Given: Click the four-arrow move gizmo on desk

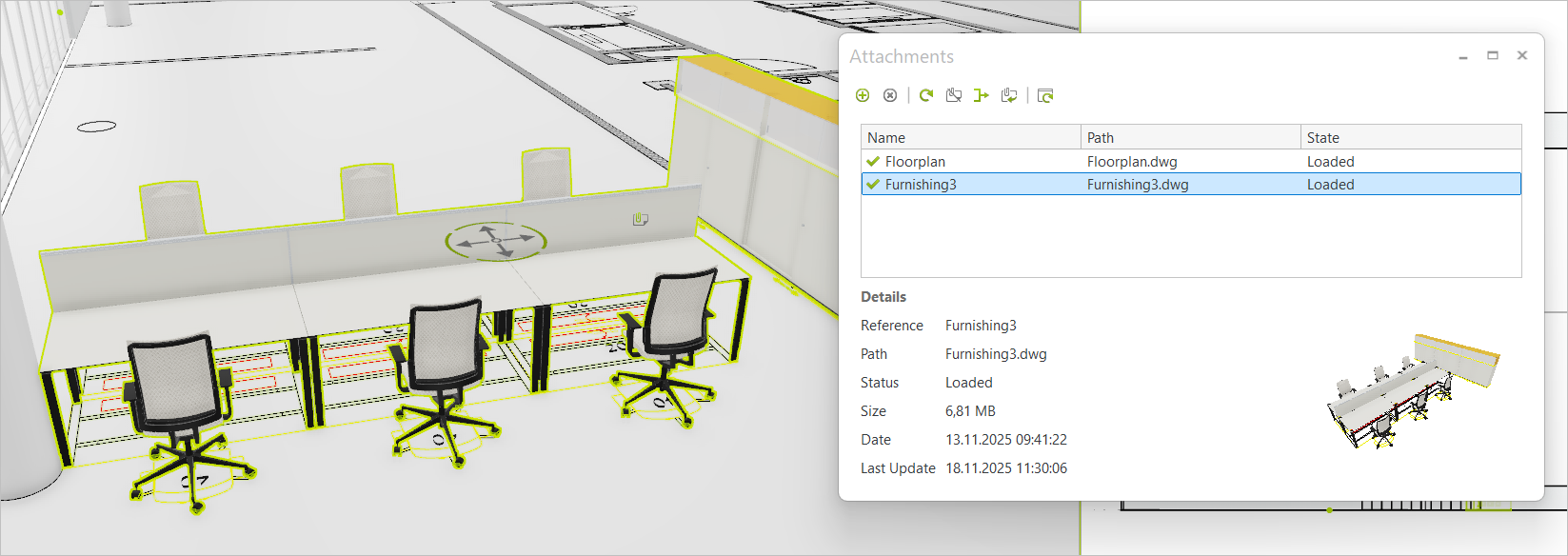Looking at the screenshot, I should pos(495,242).
